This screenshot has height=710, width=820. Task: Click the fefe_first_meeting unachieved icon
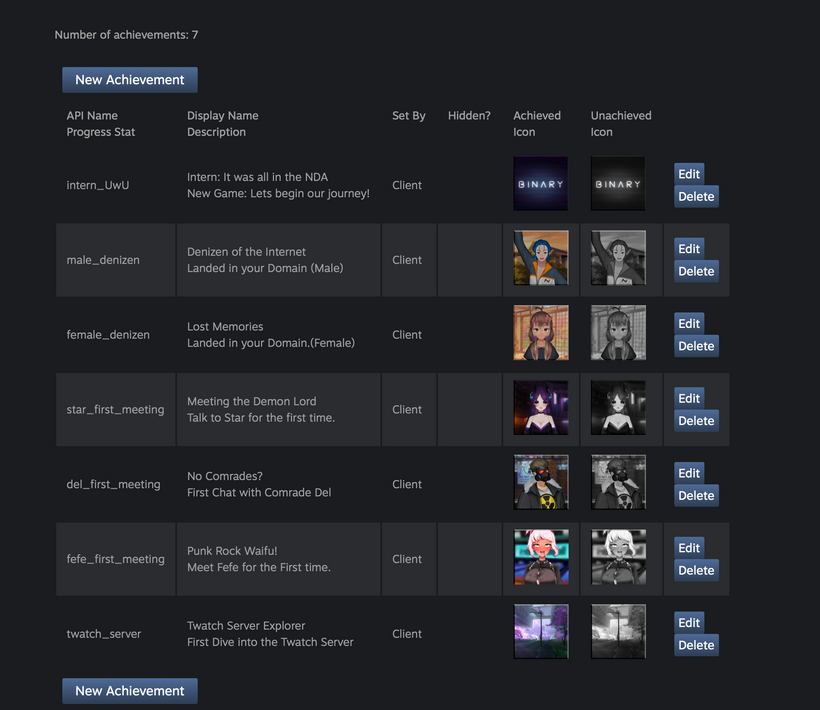tap(618, 558)
